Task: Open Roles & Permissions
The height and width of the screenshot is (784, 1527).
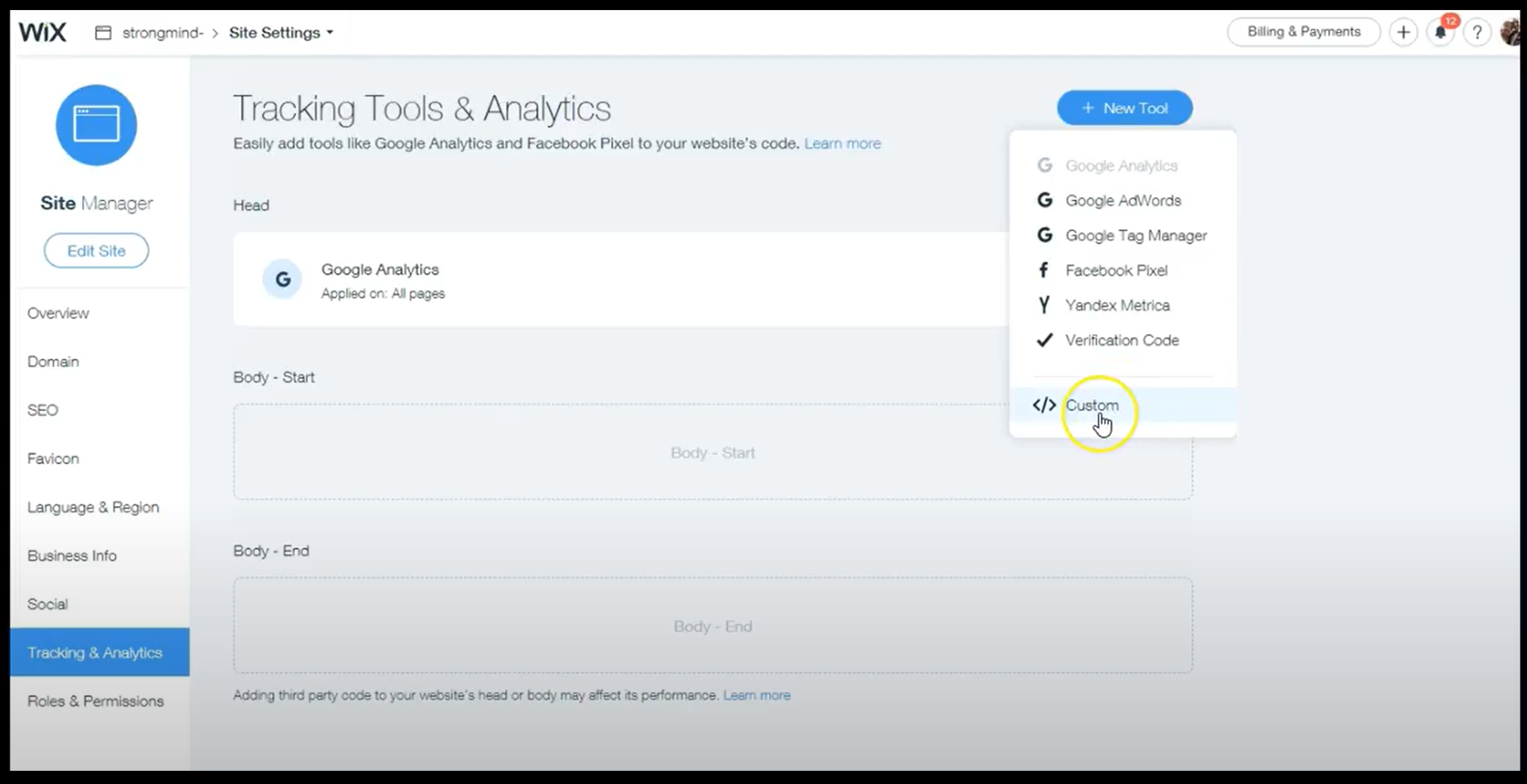Action: pos(95,701)
